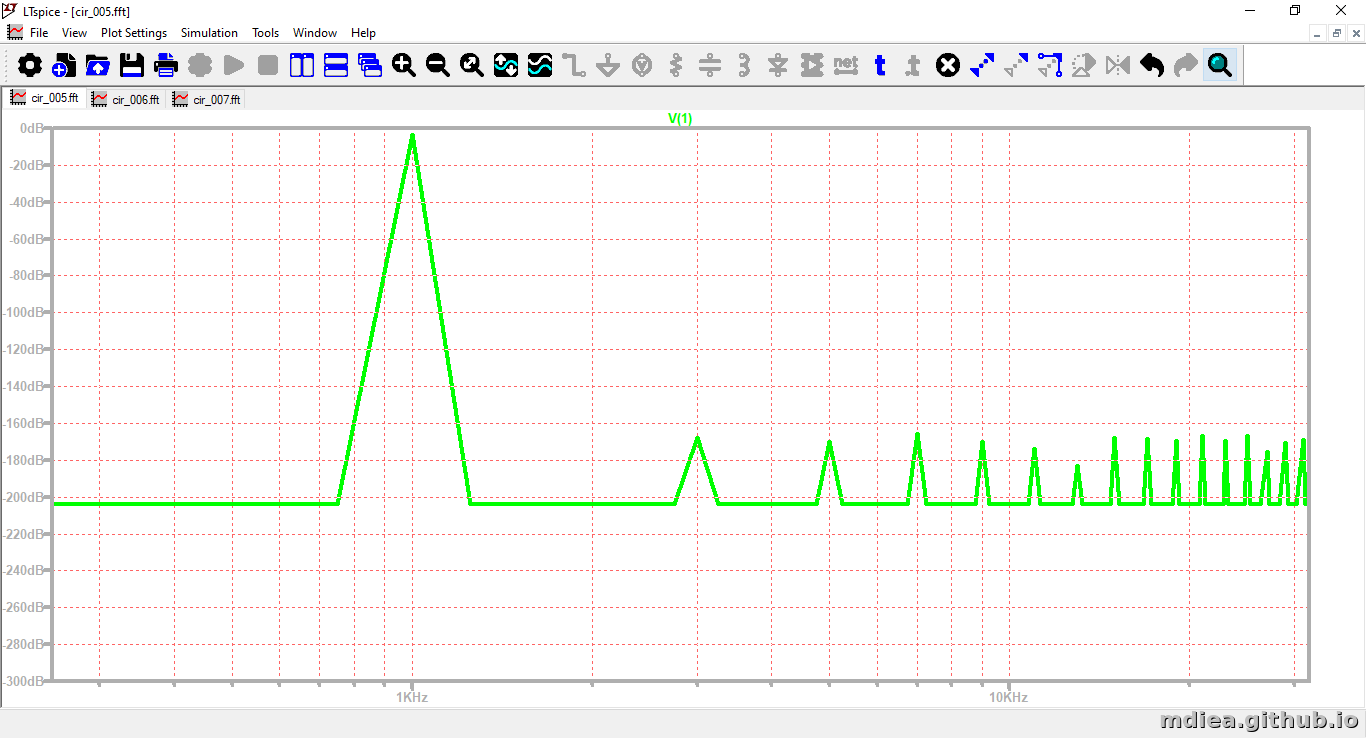Undo the last action
The height and width of the screenshot is (738, 1366).
coord(1152,66)
